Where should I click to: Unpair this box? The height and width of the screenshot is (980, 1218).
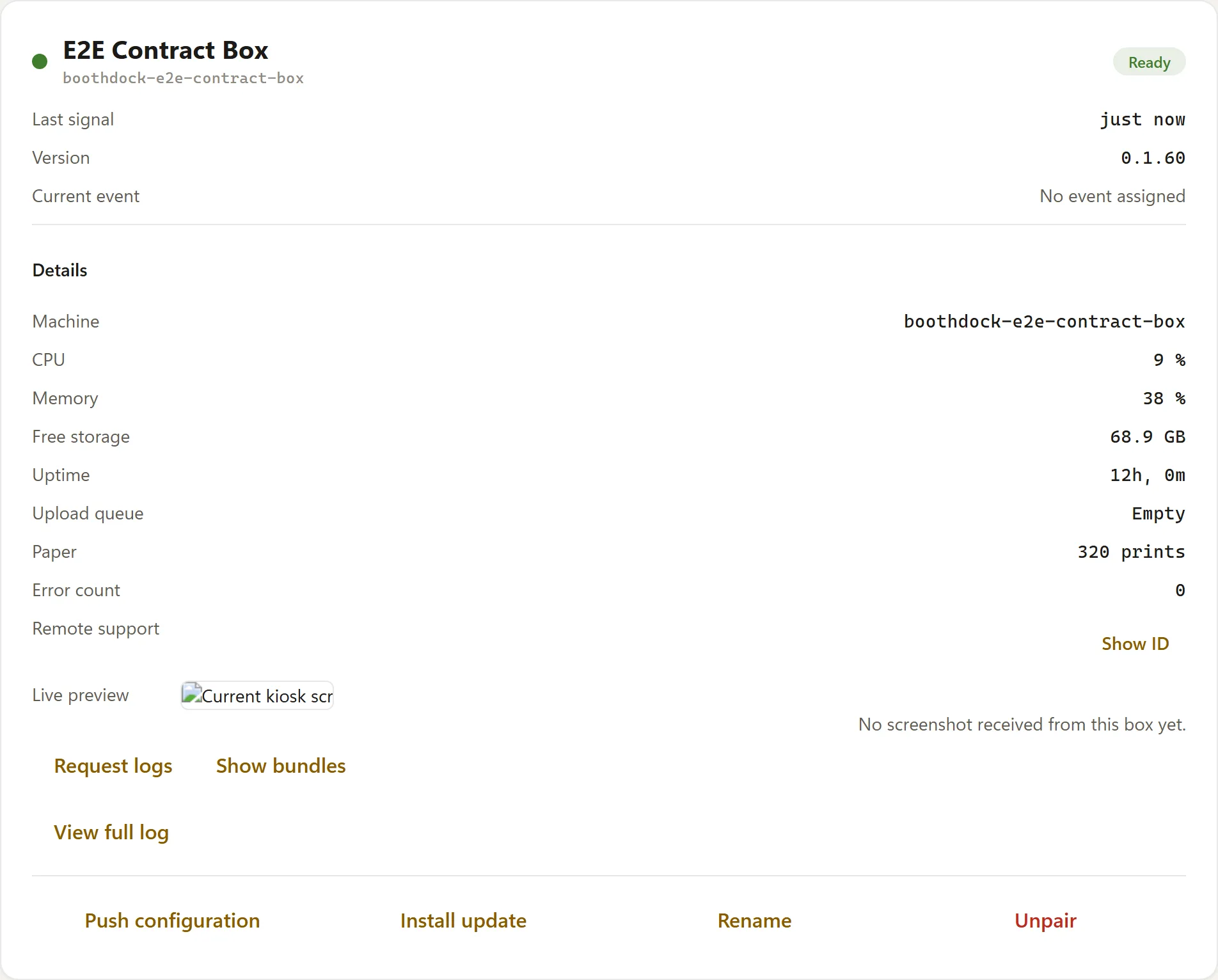[1045, 921]
